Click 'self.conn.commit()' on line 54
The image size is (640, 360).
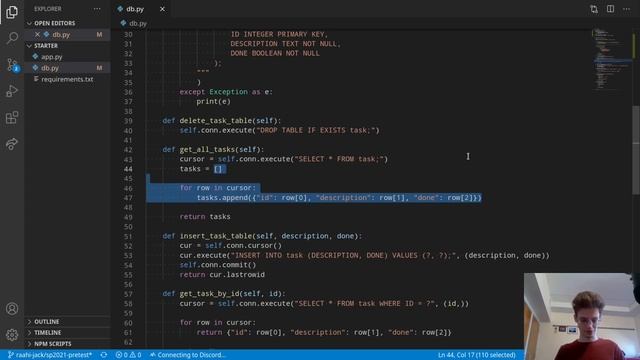click(x=218, y=265)
